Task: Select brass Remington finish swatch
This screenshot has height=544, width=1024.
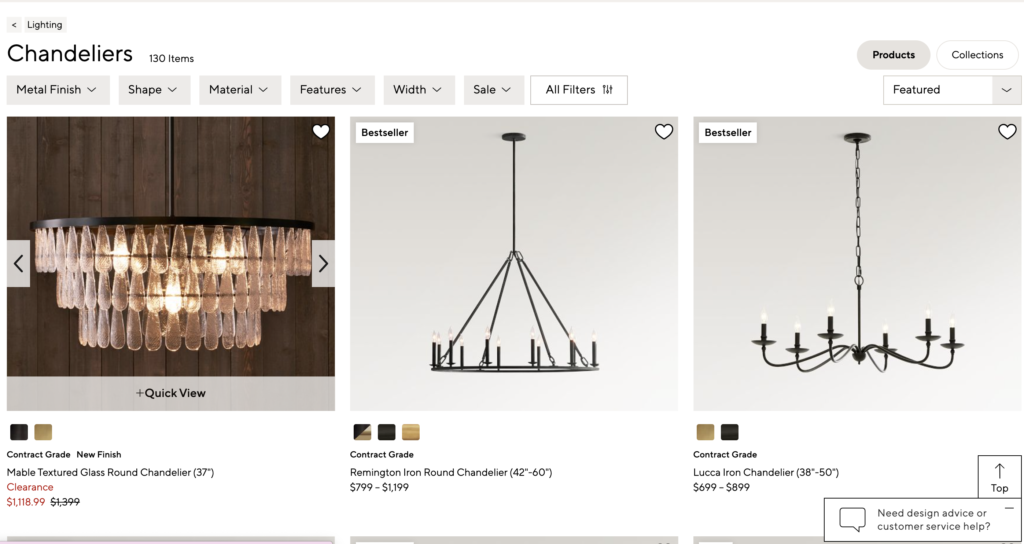Action: tap(411, 432)
